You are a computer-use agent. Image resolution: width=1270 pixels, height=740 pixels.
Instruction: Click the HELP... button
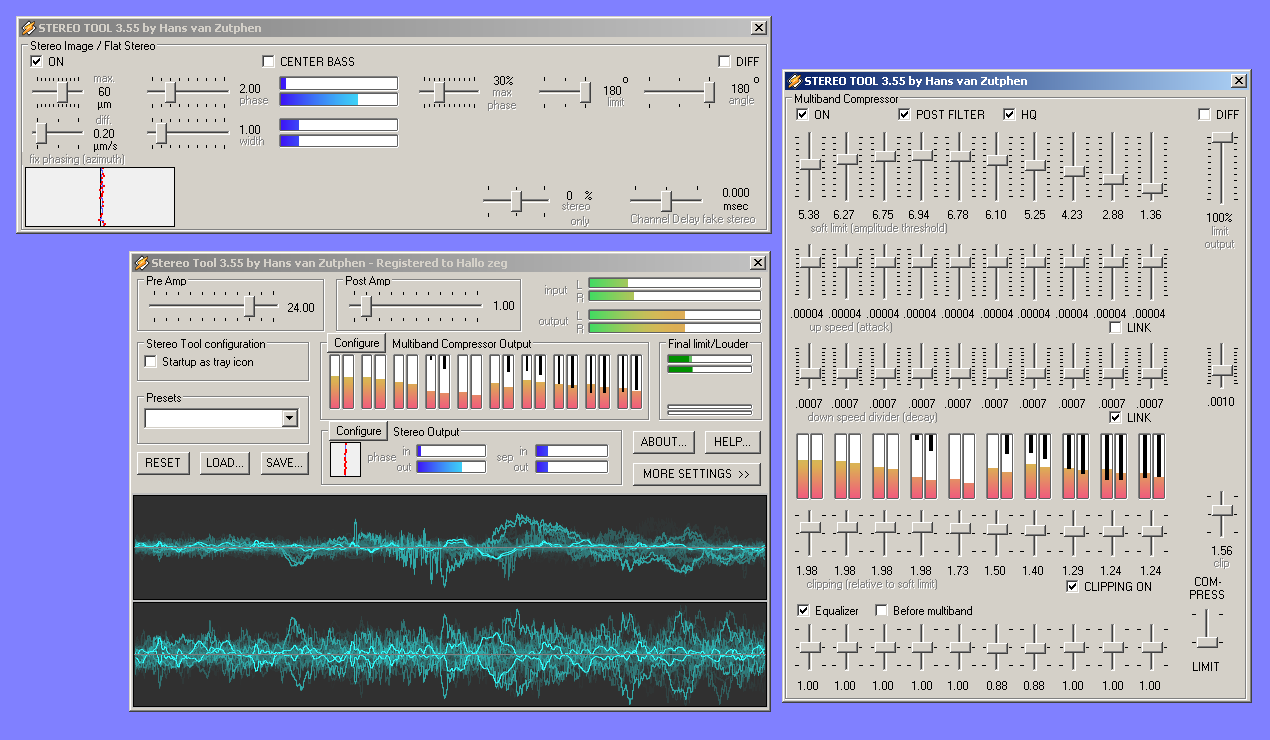[x=732, y=442]
